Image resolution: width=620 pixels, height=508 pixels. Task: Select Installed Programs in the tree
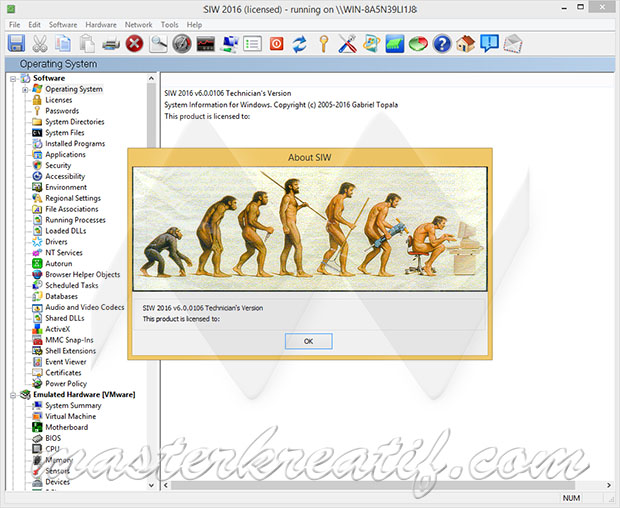click(x=75, y=144)
